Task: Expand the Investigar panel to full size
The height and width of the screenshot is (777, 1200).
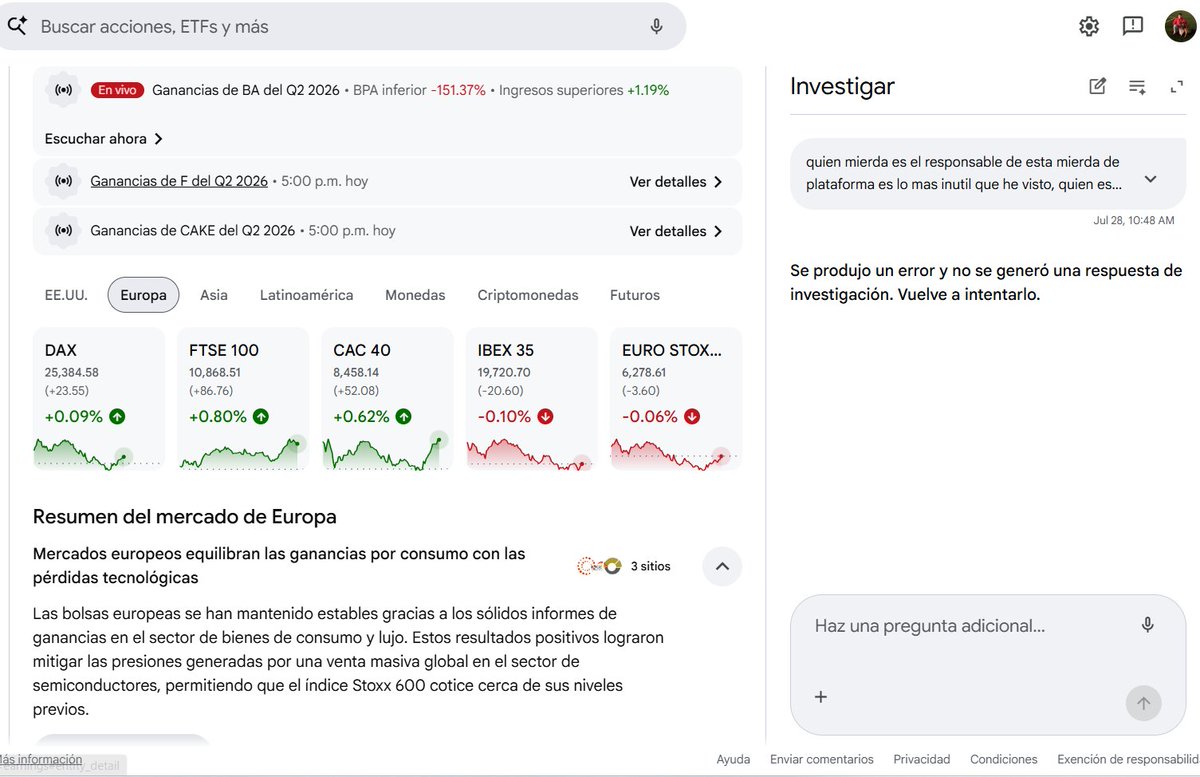Action: (x=1176, y=87)
